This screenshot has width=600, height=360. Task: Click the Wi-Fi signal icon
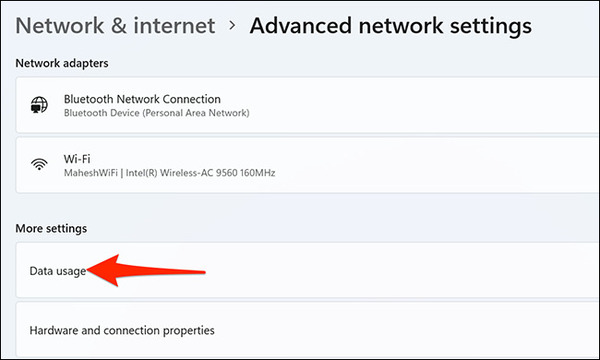(x=39, y=165)
